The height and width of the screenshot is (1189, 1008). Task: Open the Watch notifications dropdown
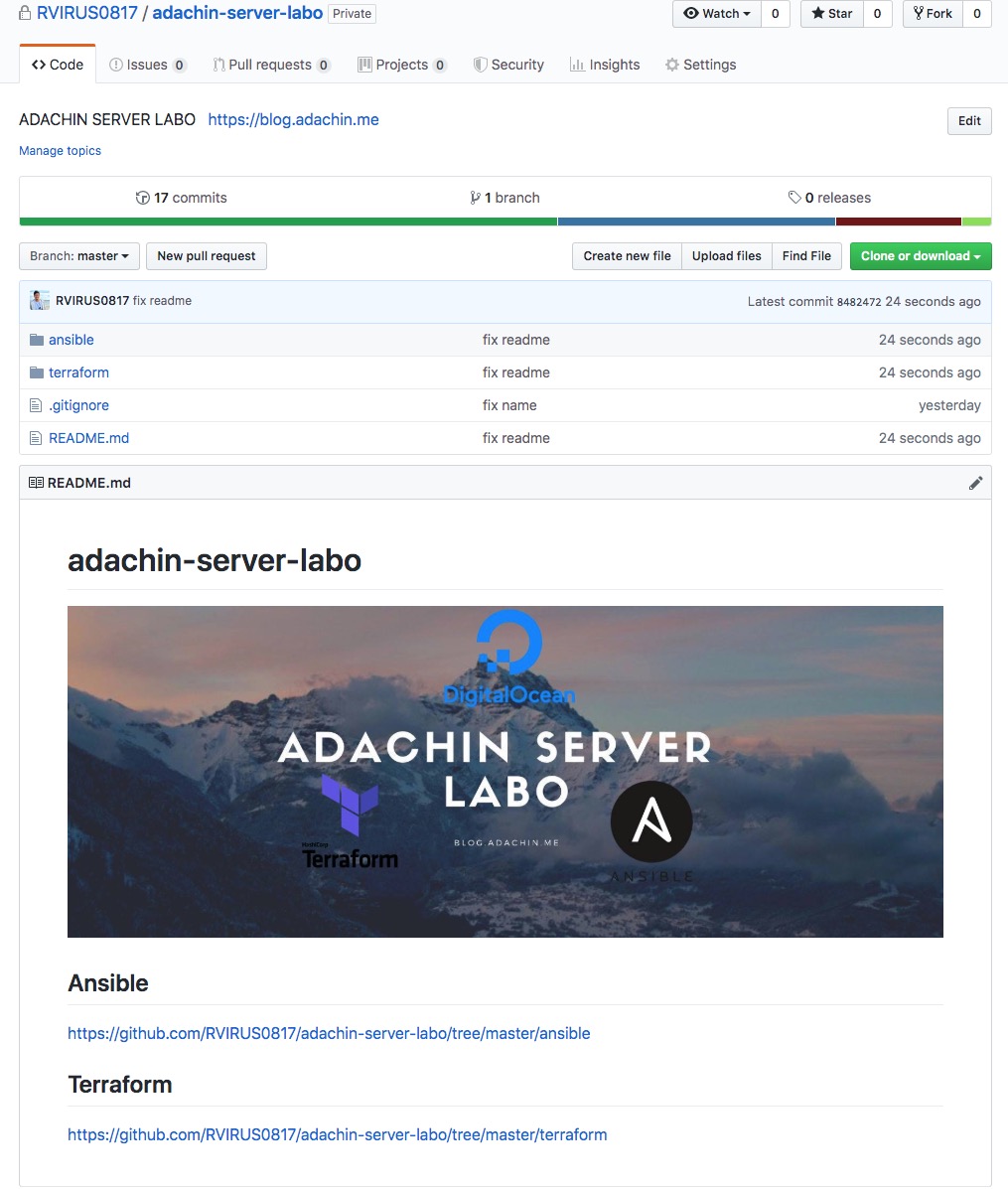point(717,14)
